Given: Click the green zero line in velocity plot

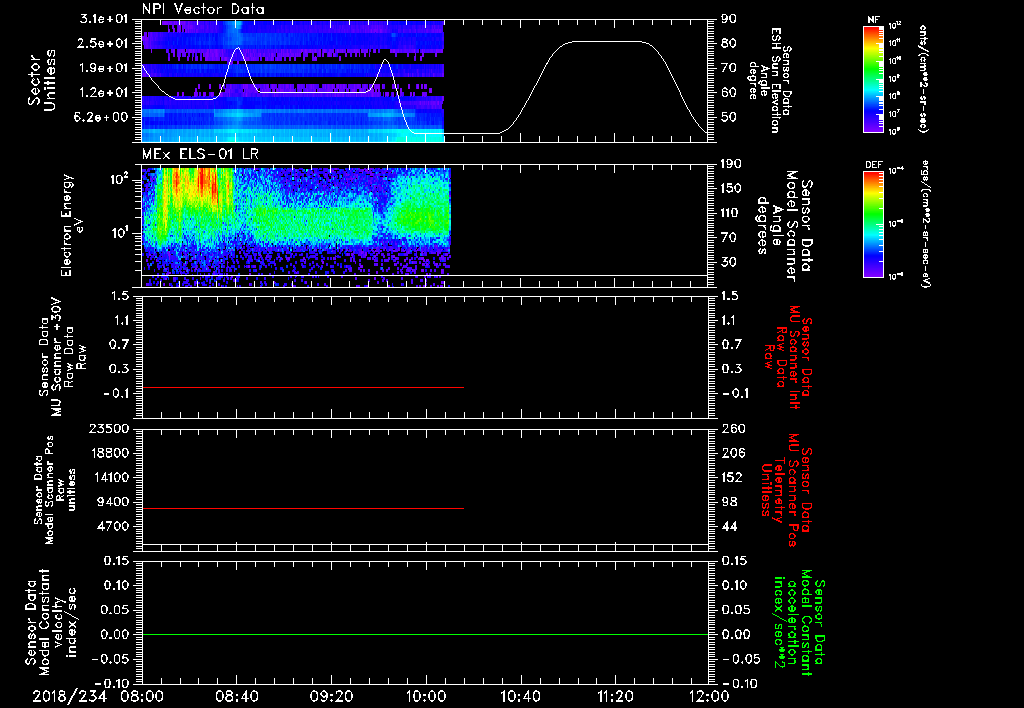Looking at the screenshot, I should point(425,634).
